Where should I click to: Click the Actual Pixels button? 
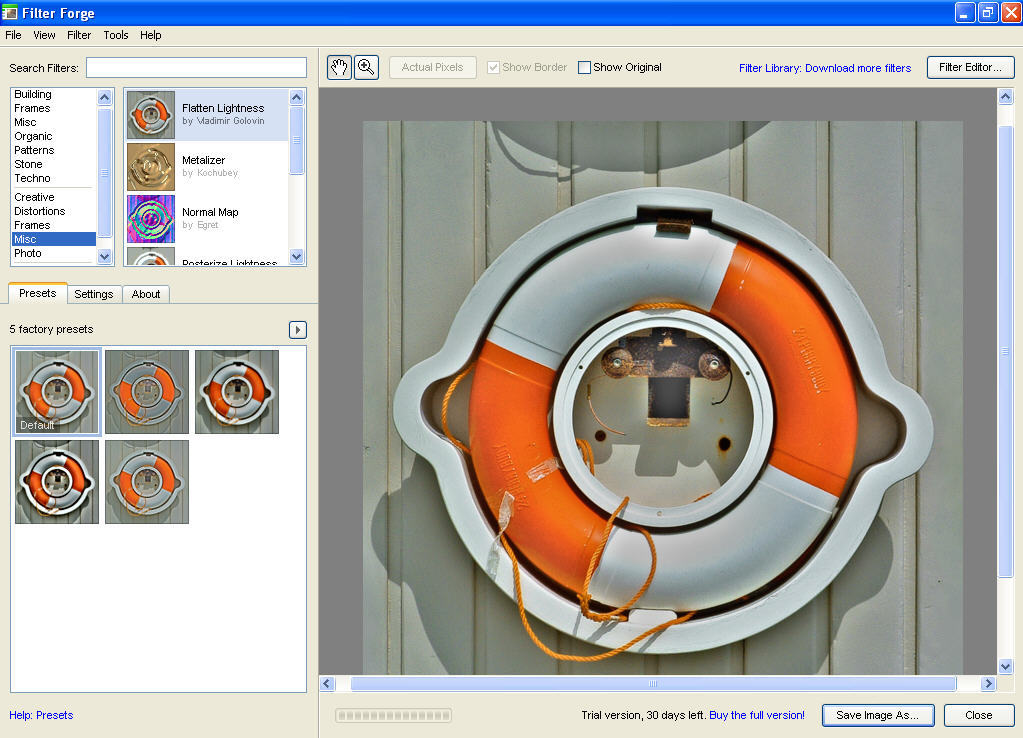(x=433, y=67)
